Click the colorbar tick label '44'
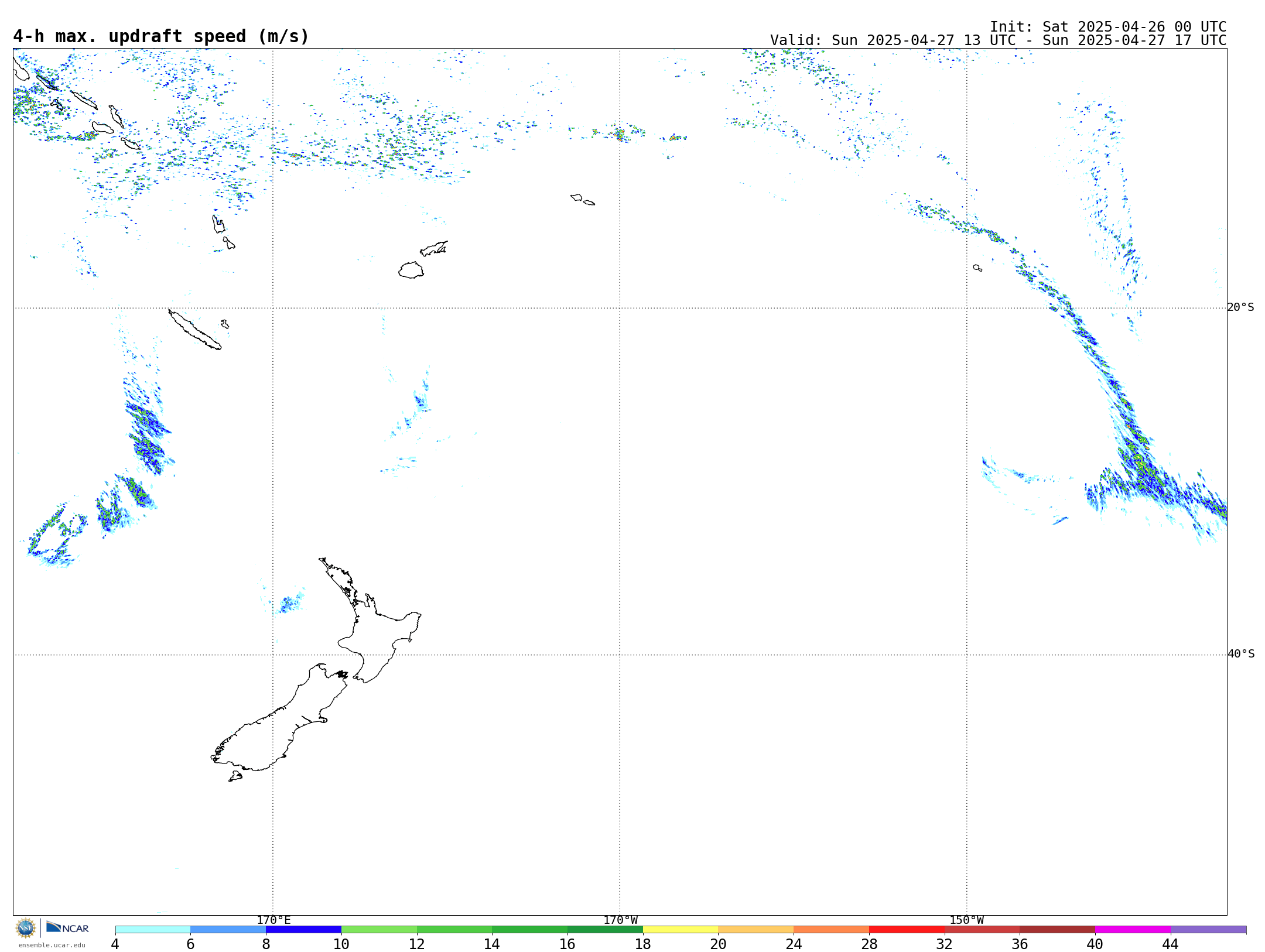This screenshot has height=952, width=1265. pyautogui.click(x=1171, y=944)
